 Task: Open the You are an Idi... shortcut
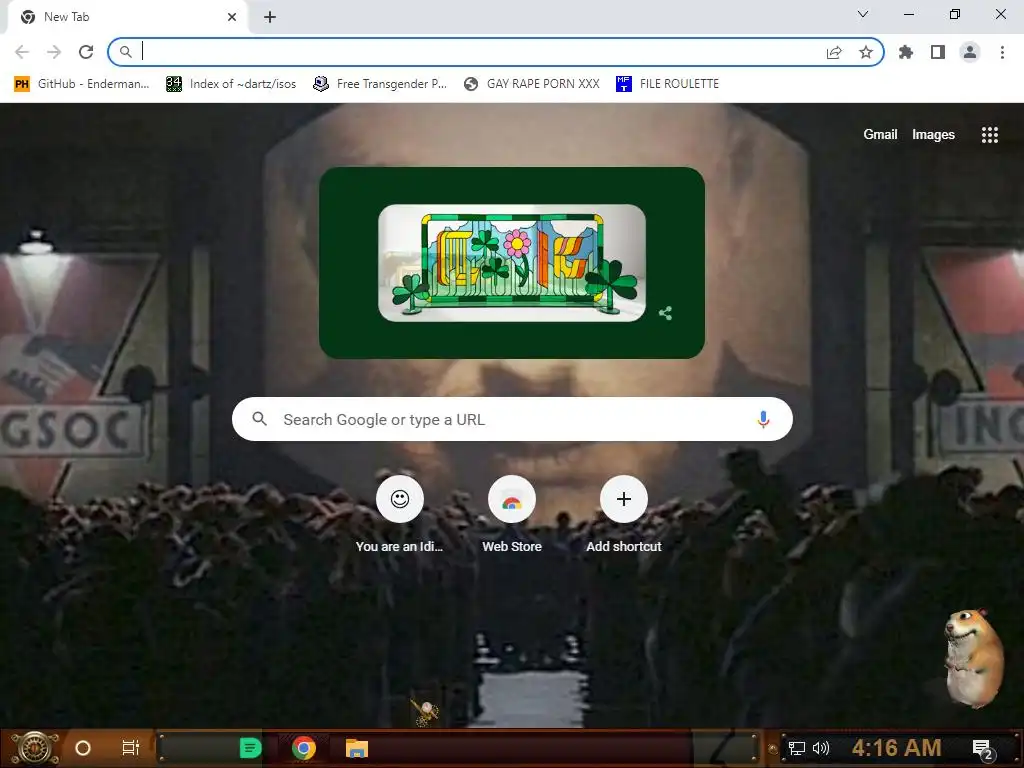pos(400,515)
